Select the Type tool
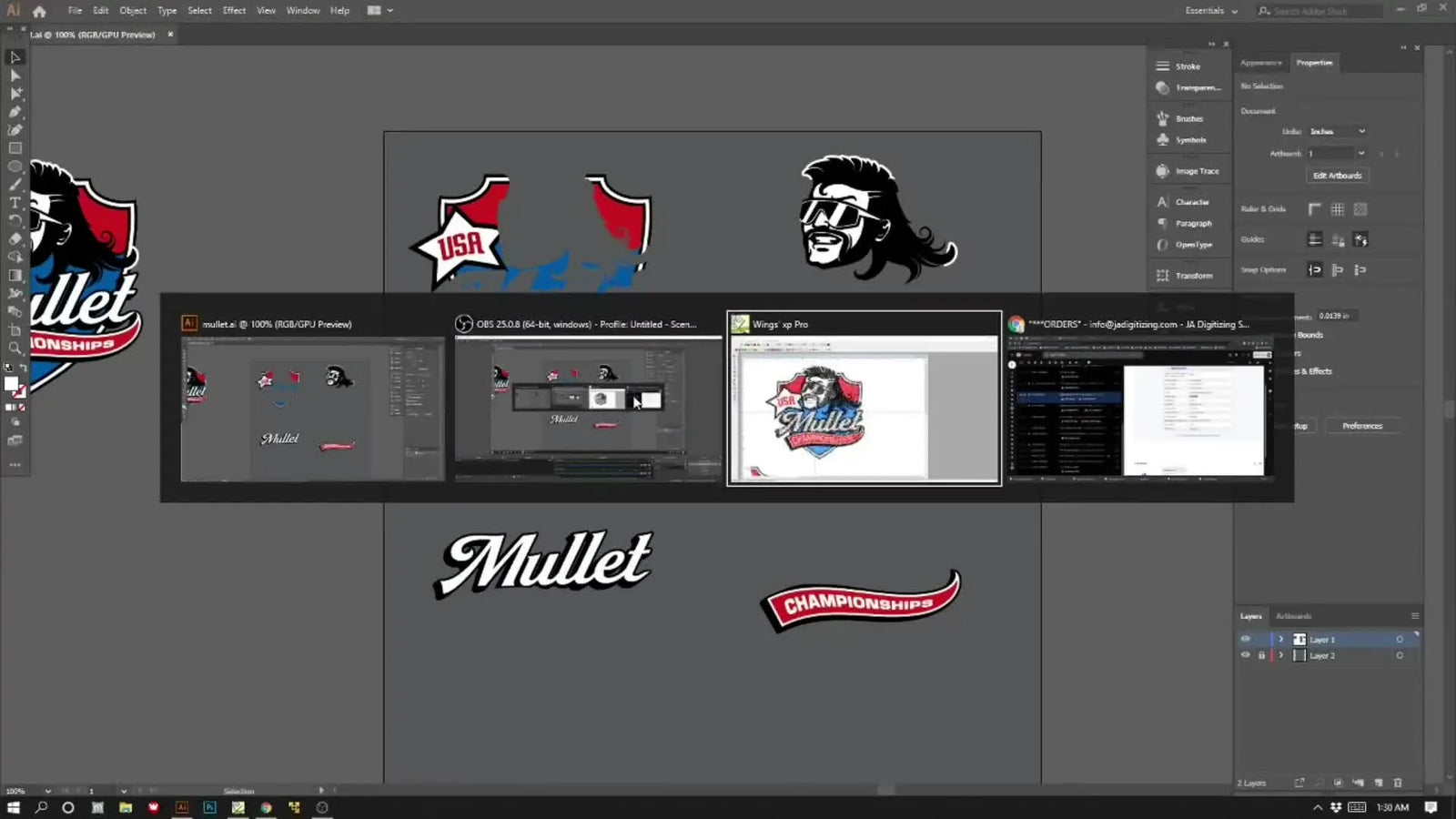The width and height of the screenshot is (1456, 819). click(x=14, y=202)
